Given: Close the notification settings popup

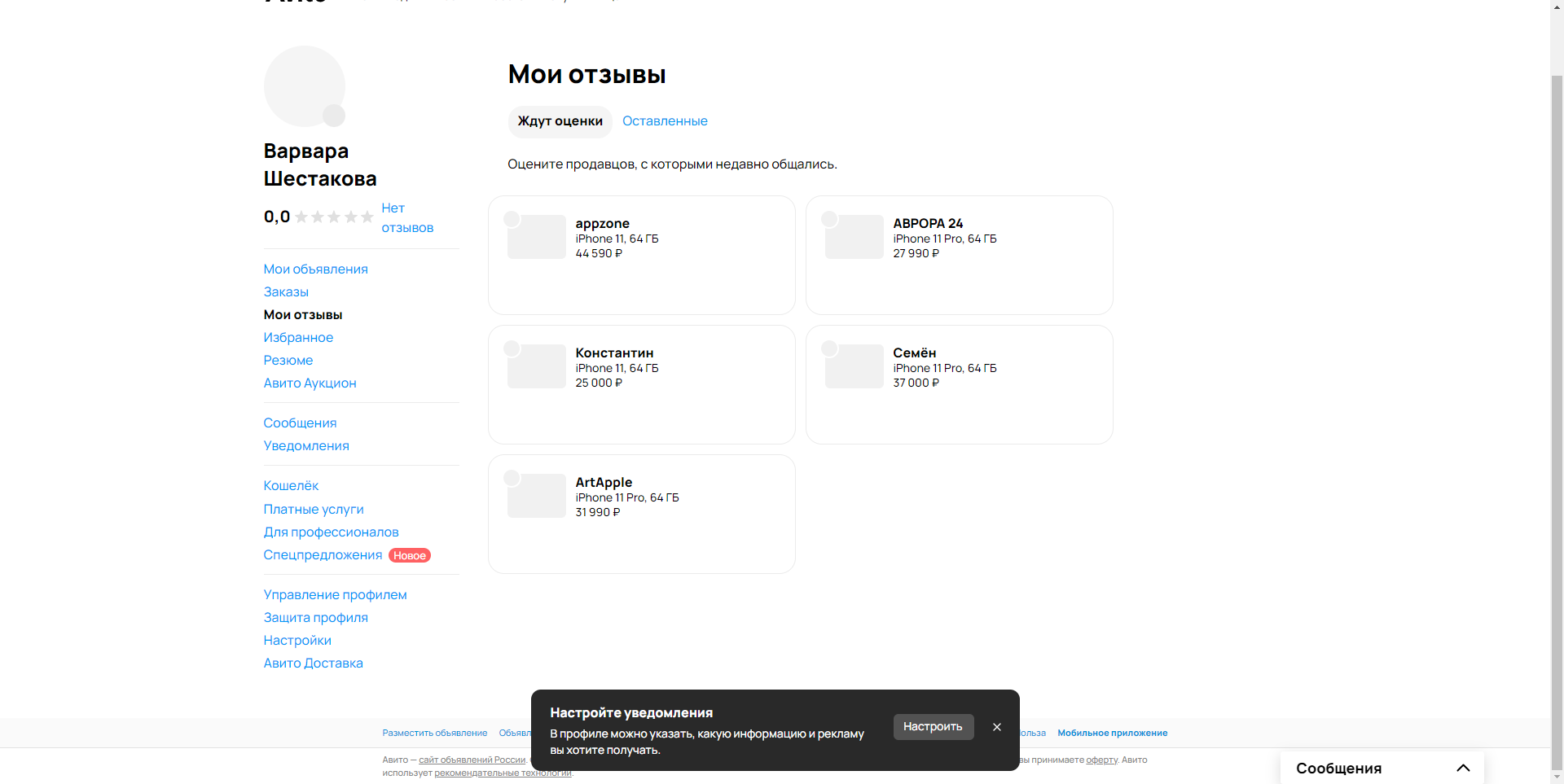Looking at the screenshot, I should (x=996, y=727).
